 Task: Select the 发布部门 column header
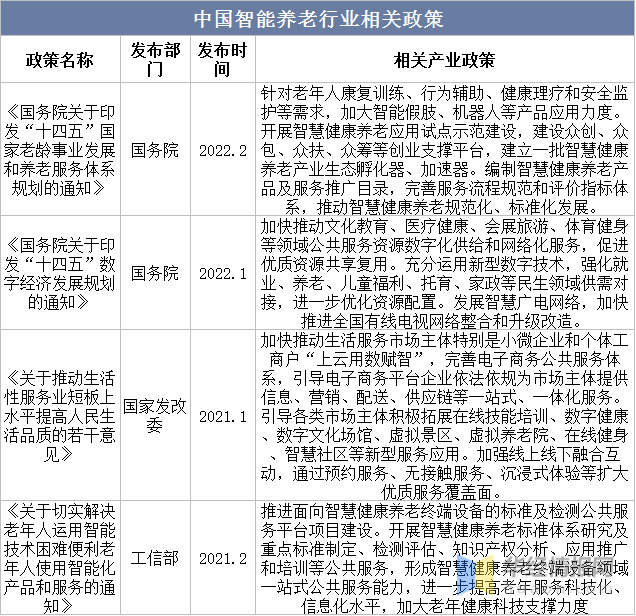(x=155, y=59)
